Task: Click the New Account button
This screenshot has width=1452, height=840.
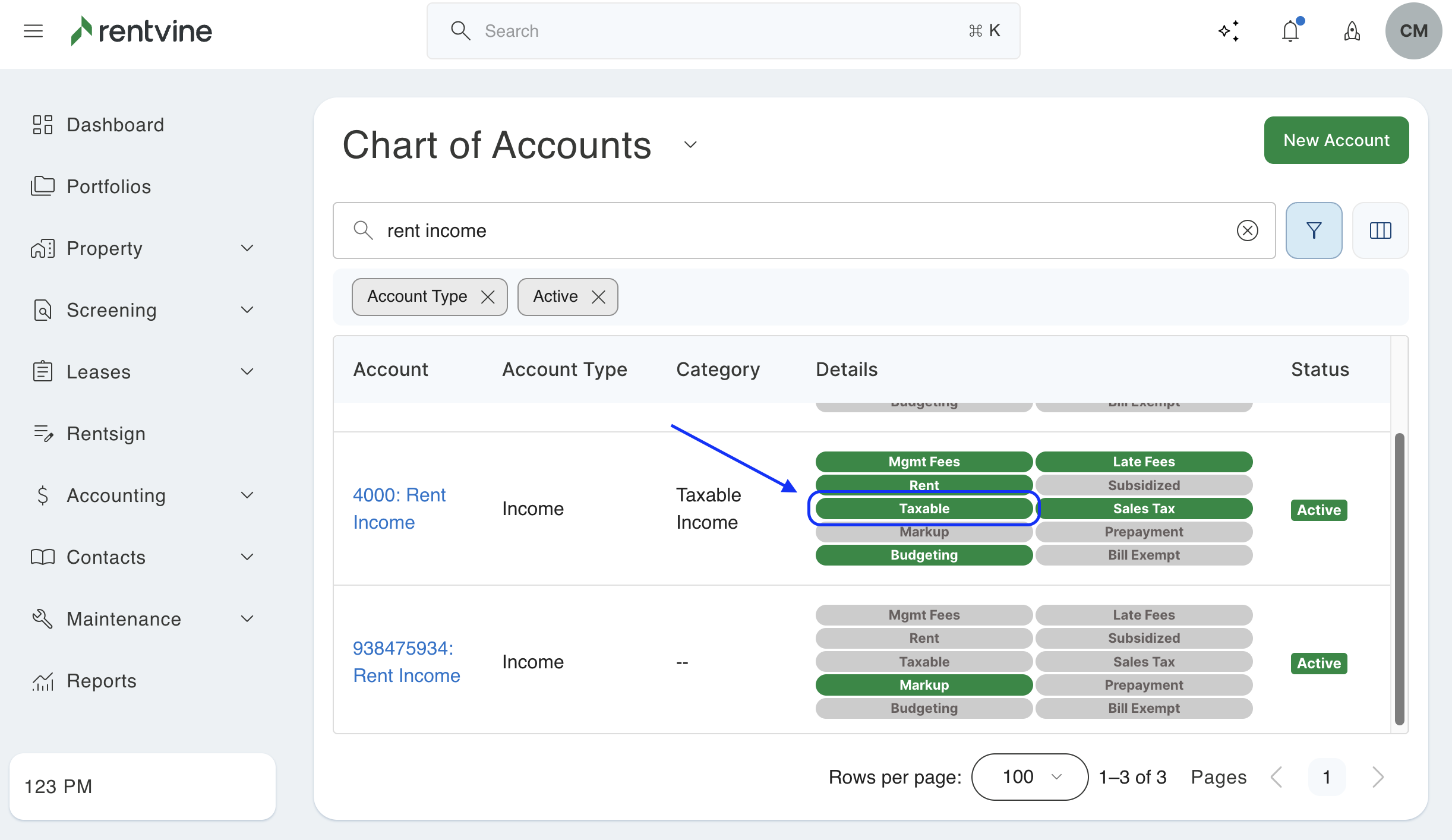Action: click(x=1336, y=140)
